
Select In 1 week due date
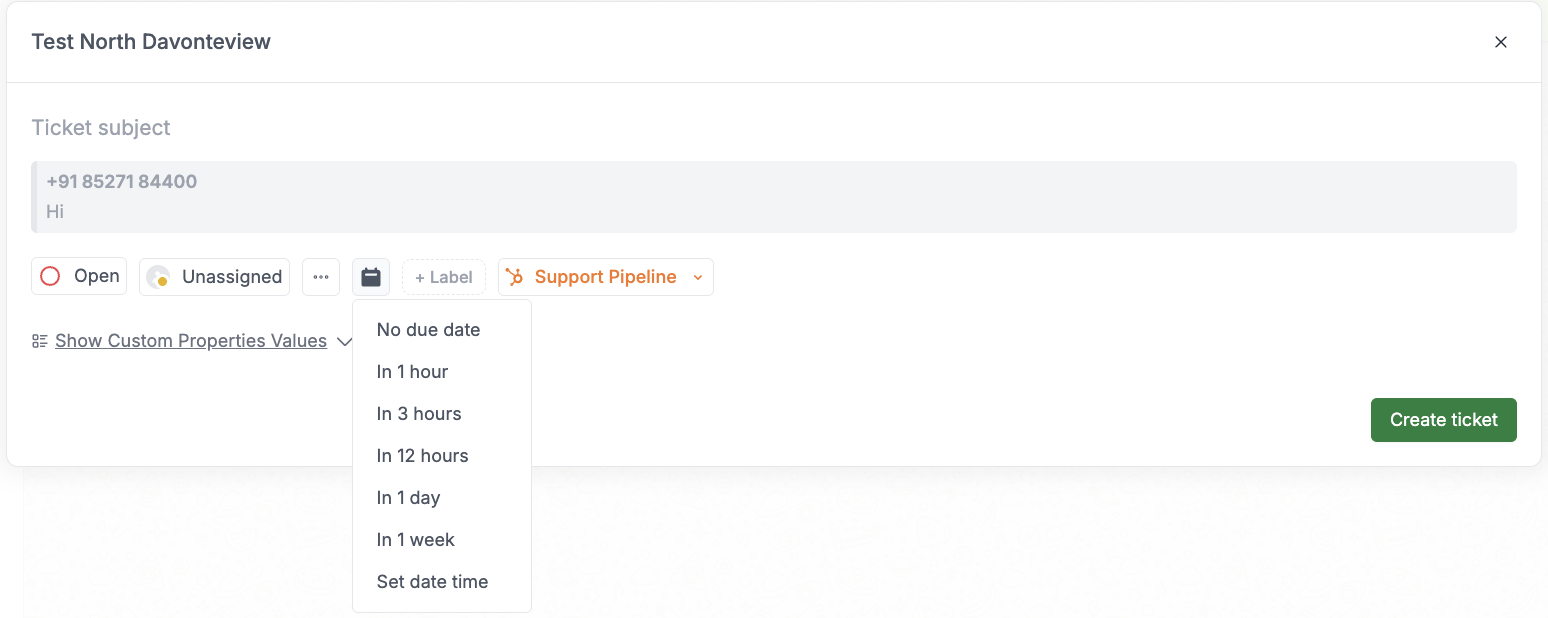[416, 539]
